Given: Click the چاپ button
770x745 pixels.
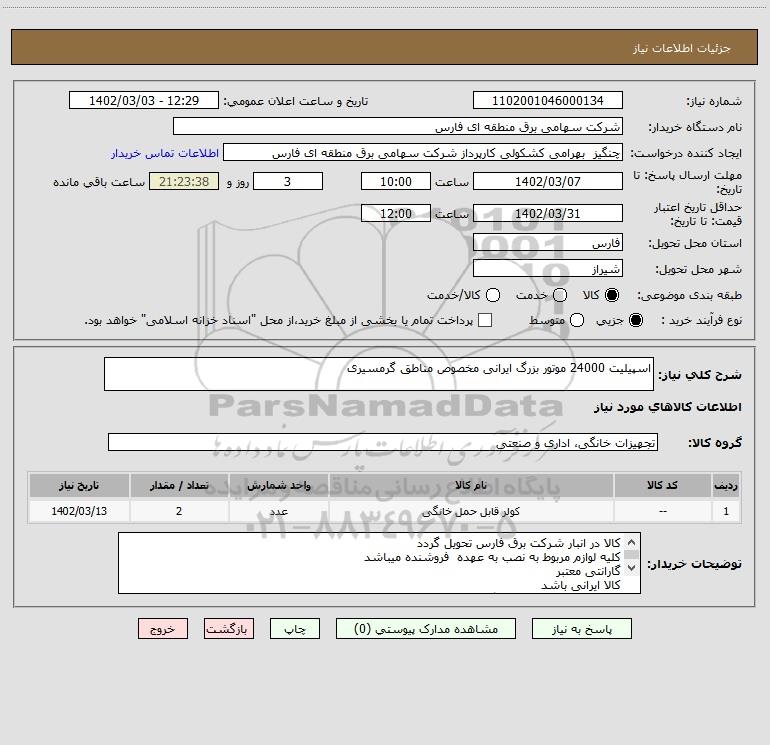Looking at the screenshot, I should [295, 629].
